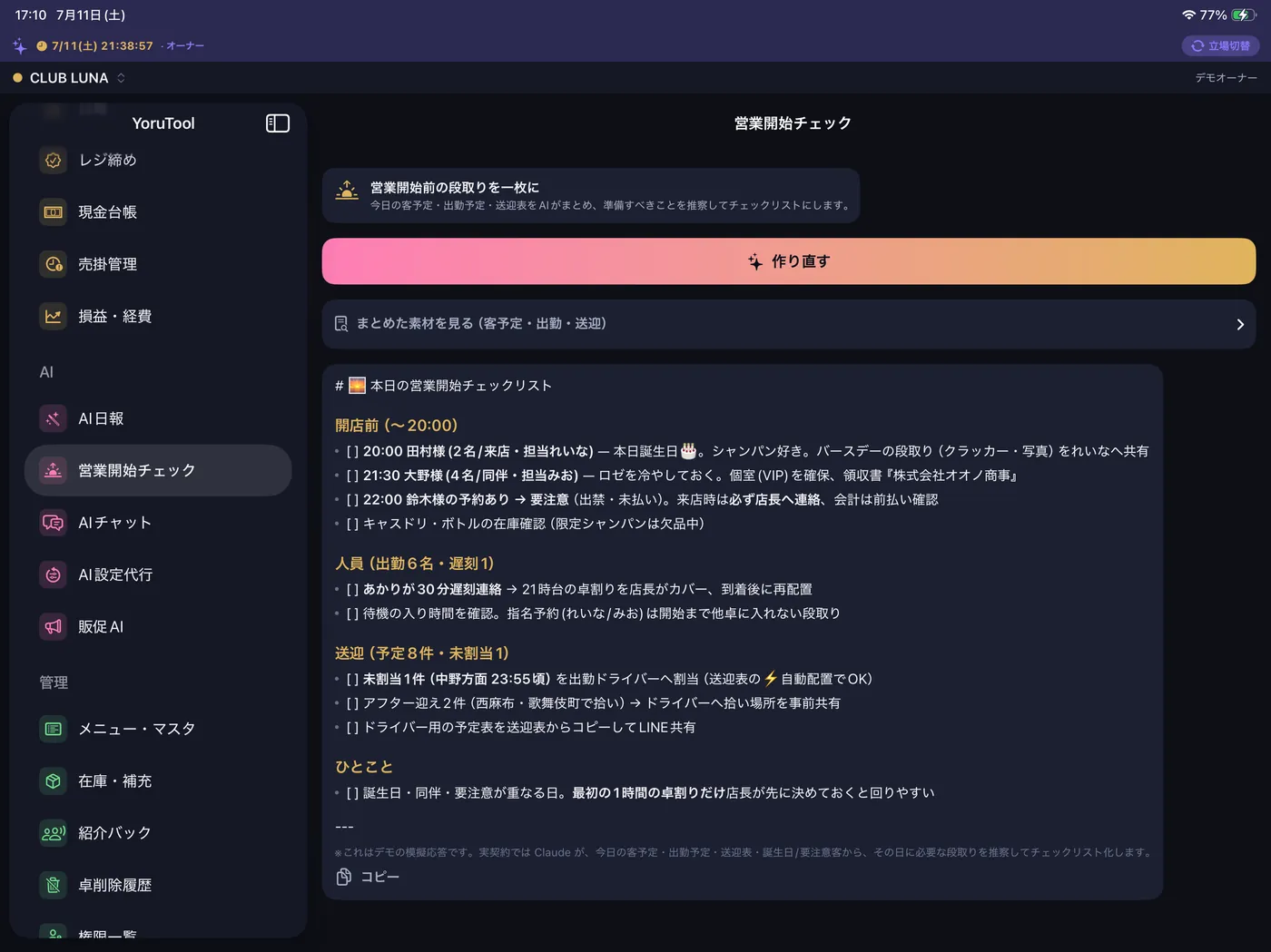Click the 現金台帳 cash ledger icon
Screen dimensions: 1271x952
(54, 212)
